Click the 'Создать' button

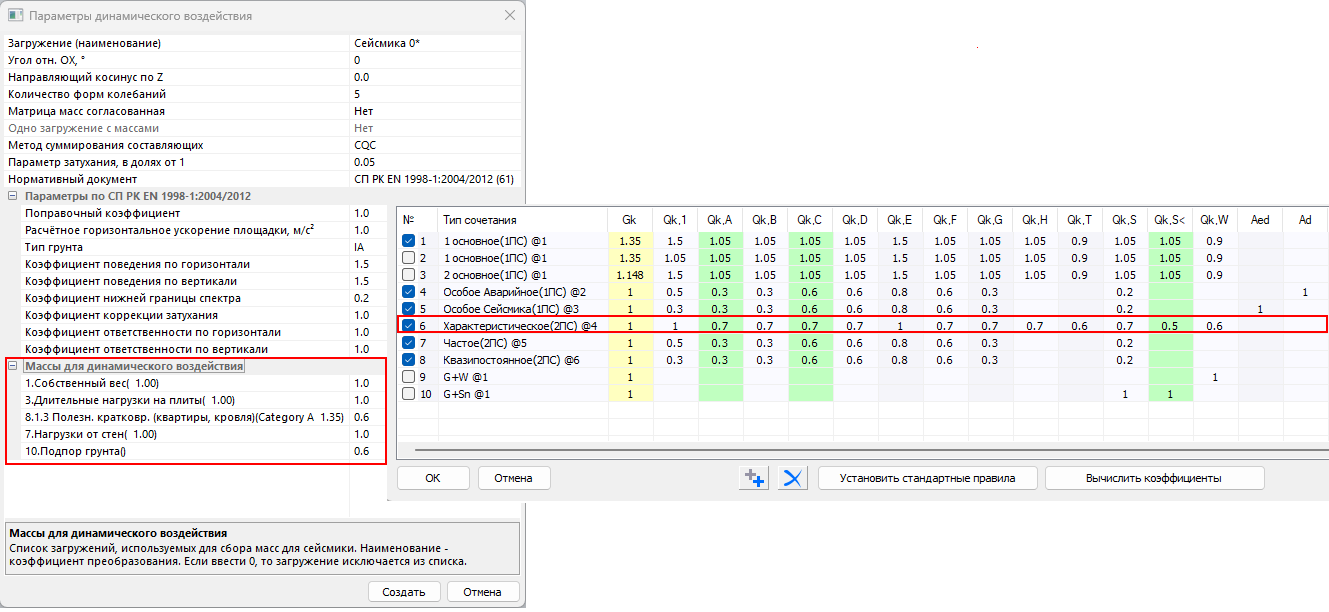click(x=404, y=592)
